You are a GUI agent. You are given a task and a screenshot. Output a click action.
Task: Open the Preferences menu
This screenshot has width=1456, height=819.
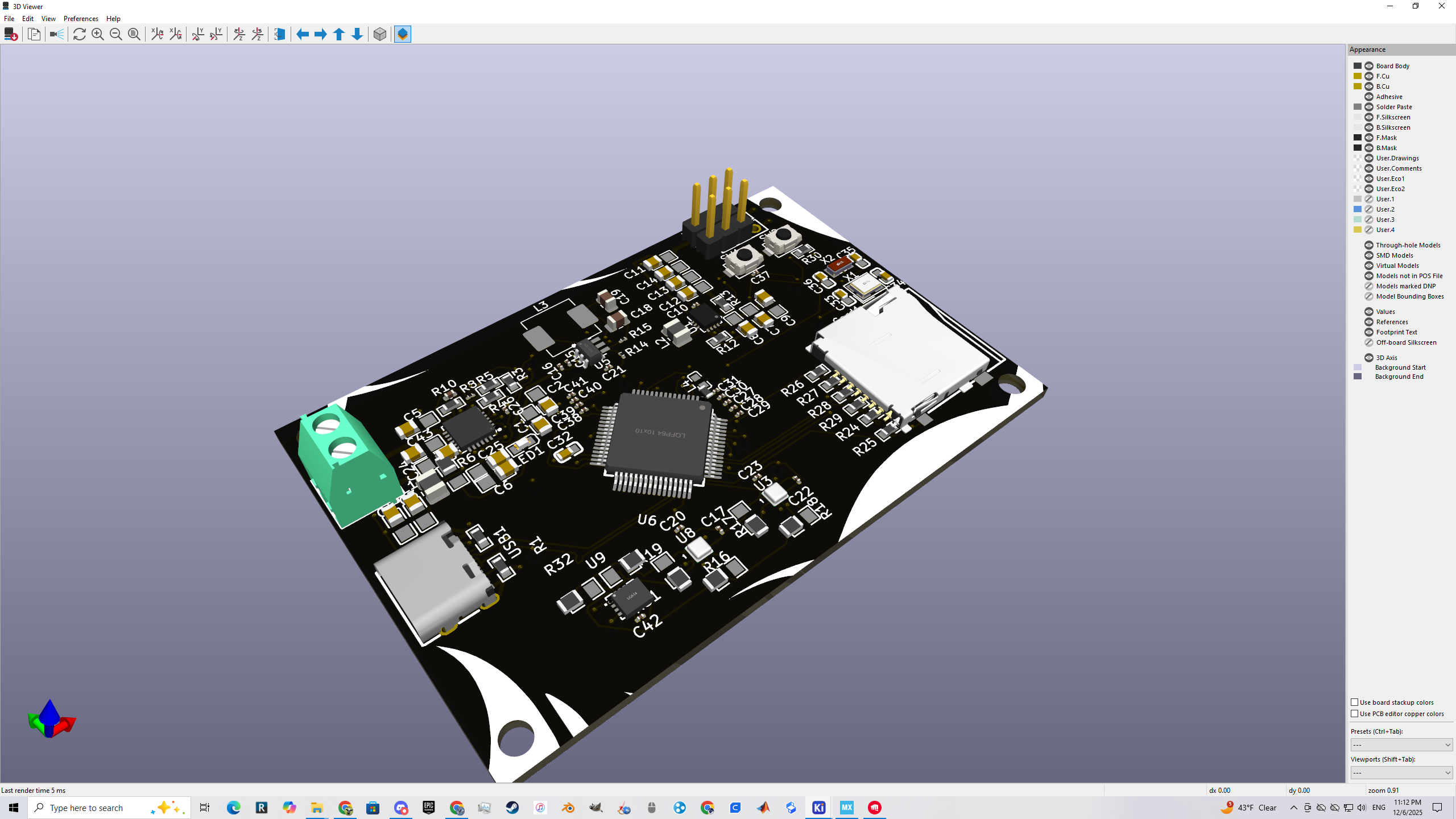click(x=81, y=19)
